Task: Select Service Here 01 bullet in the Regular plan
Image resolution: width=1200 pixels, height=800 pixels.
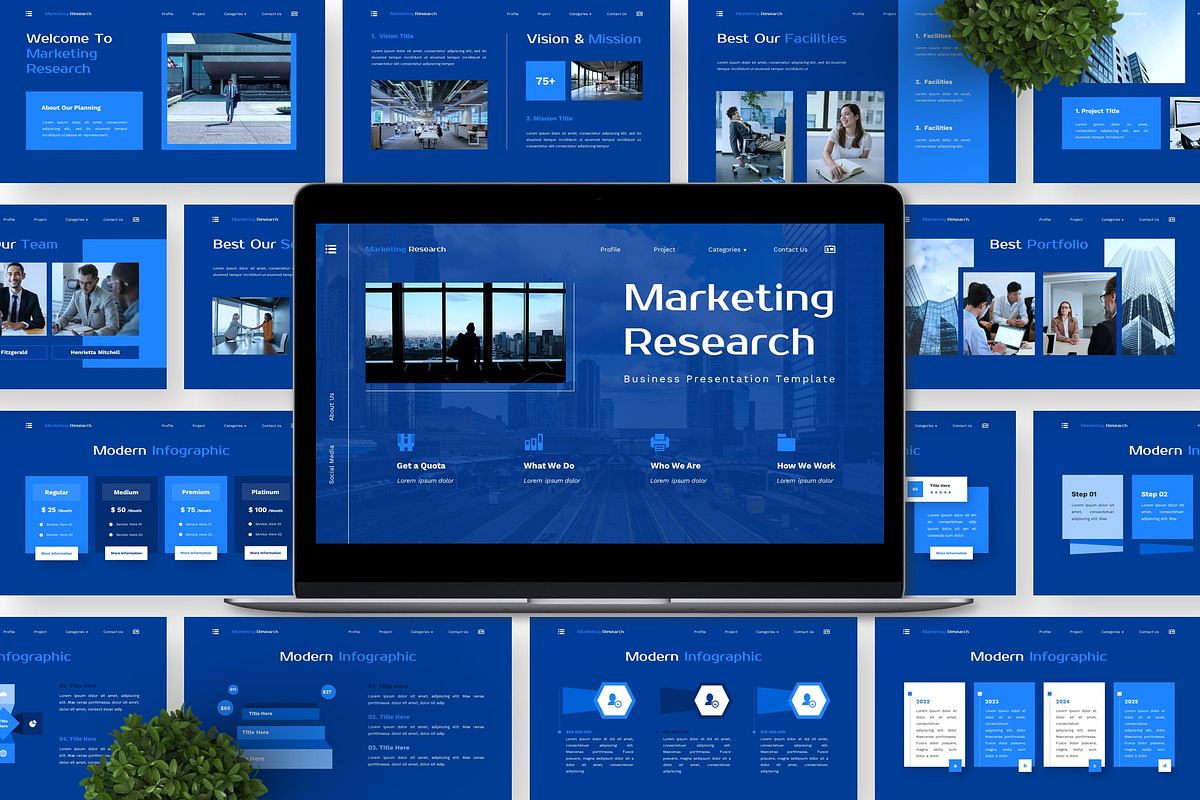Action: click(x=42, y=524)
